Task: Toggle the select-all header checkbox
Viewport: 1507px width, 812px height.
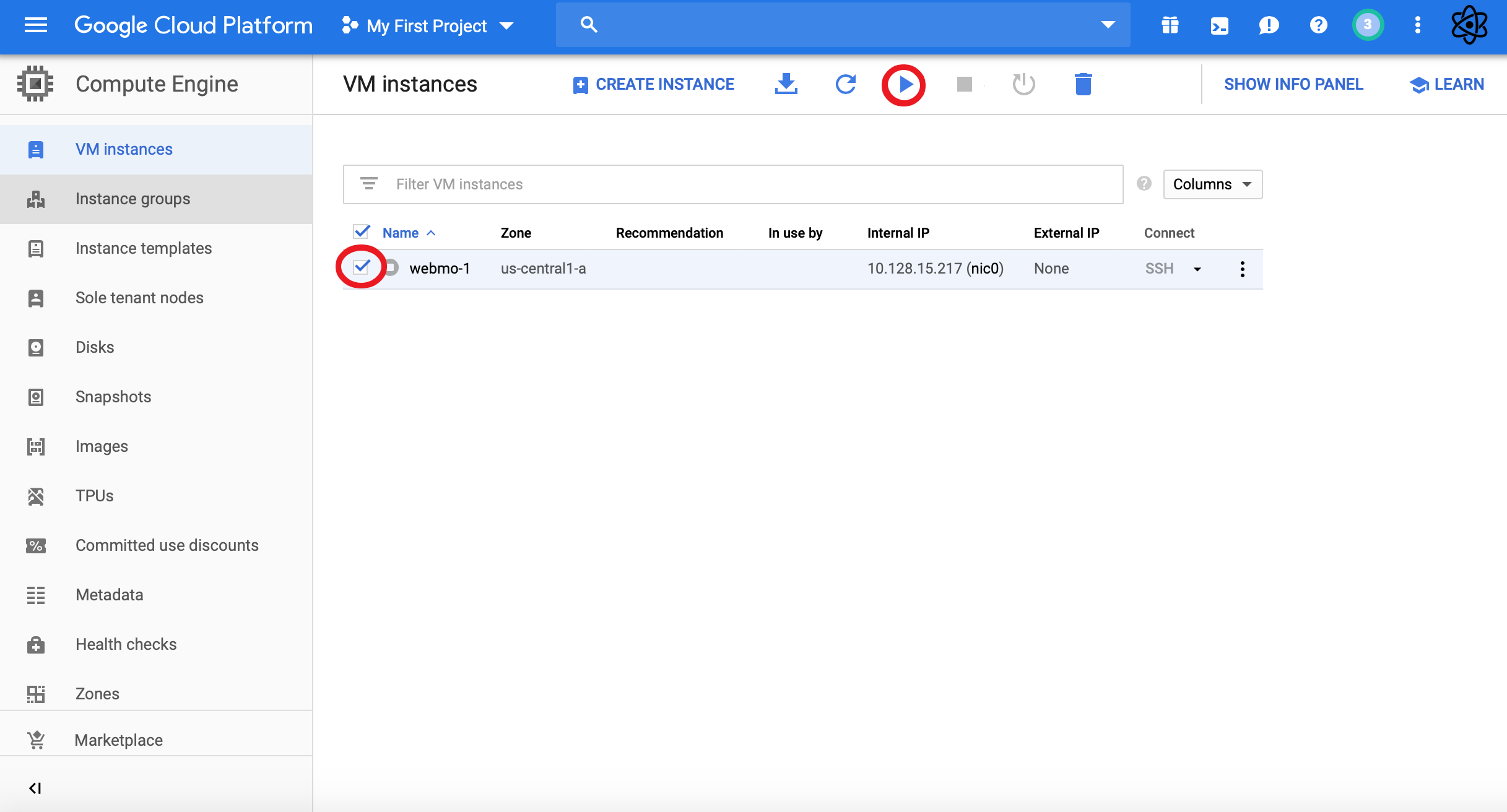Action: point(362,232)
